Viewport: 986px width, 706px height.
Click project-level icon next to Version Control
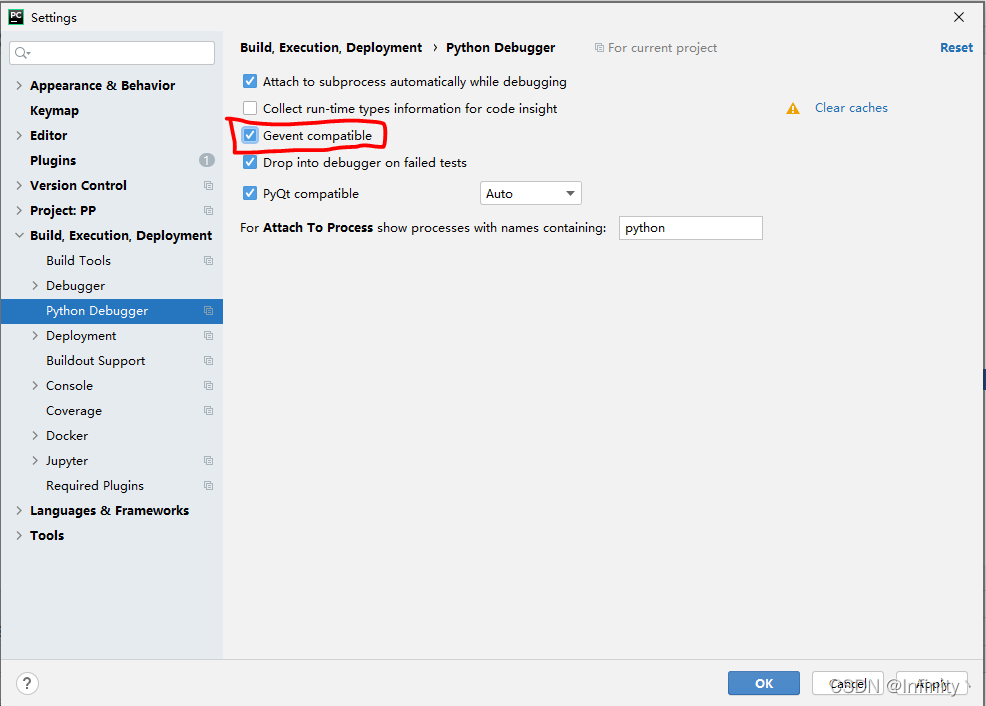click(208, 185)
